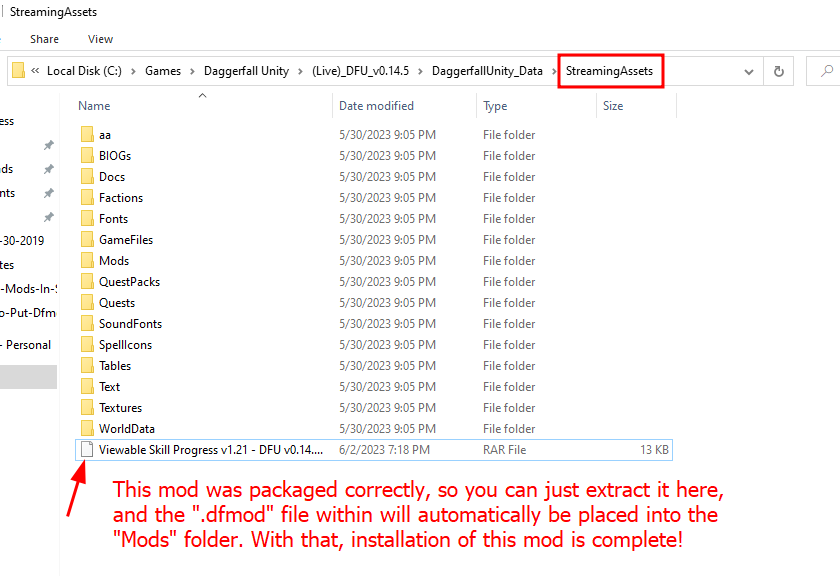Go to Local Disk (C:) breadcrumb

pos(85,71)
